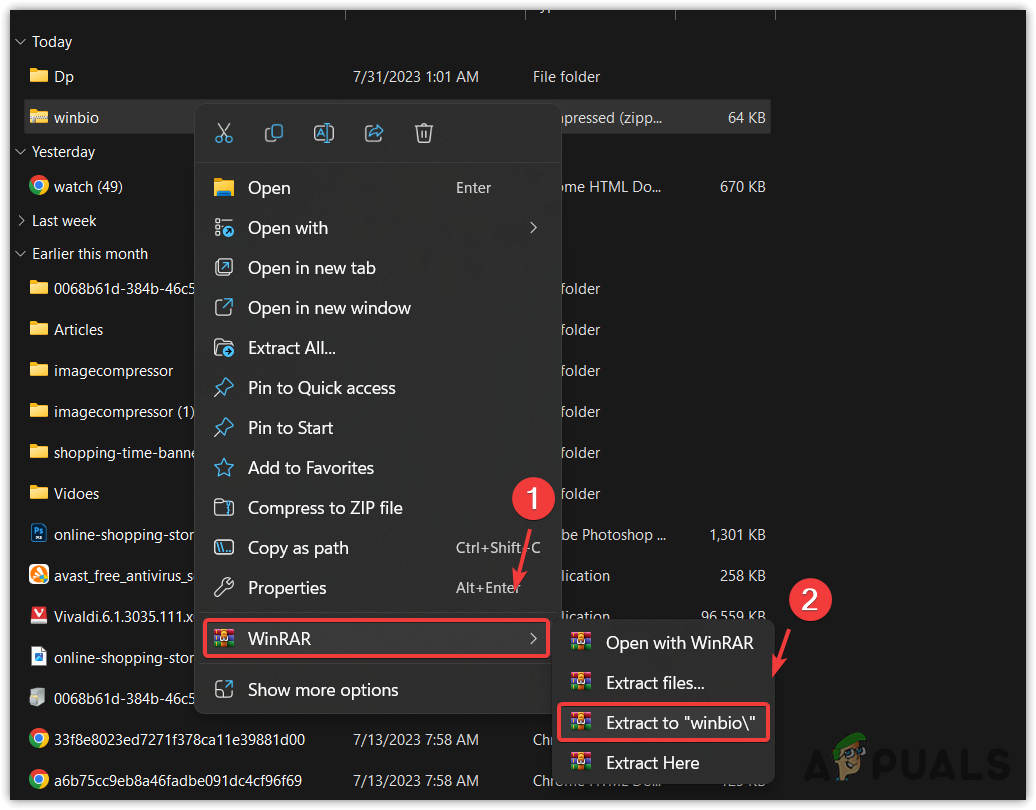Click Show more options

323,690
